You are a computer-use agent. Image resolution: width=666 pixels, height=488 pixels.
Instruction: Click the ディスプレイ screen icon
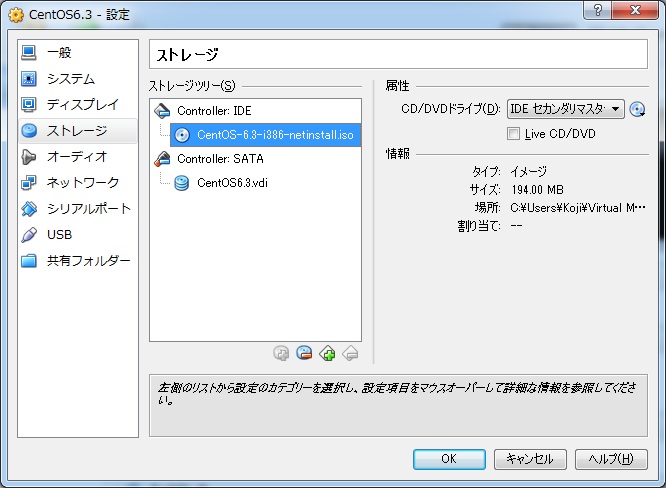[x=29, y=104]
